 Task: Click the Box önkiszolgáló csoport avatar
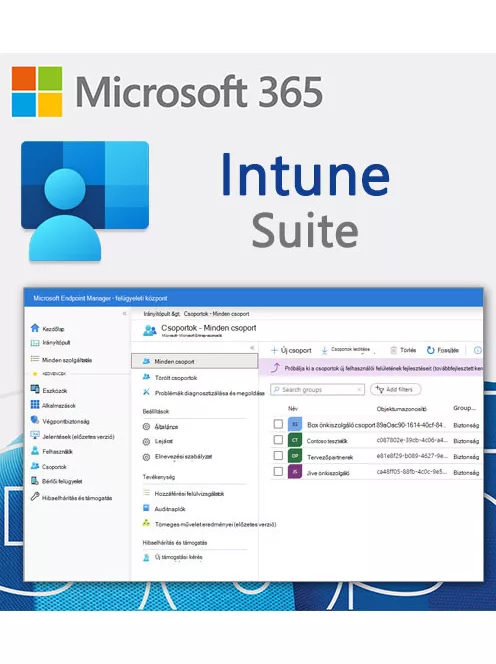pos(295,424)
